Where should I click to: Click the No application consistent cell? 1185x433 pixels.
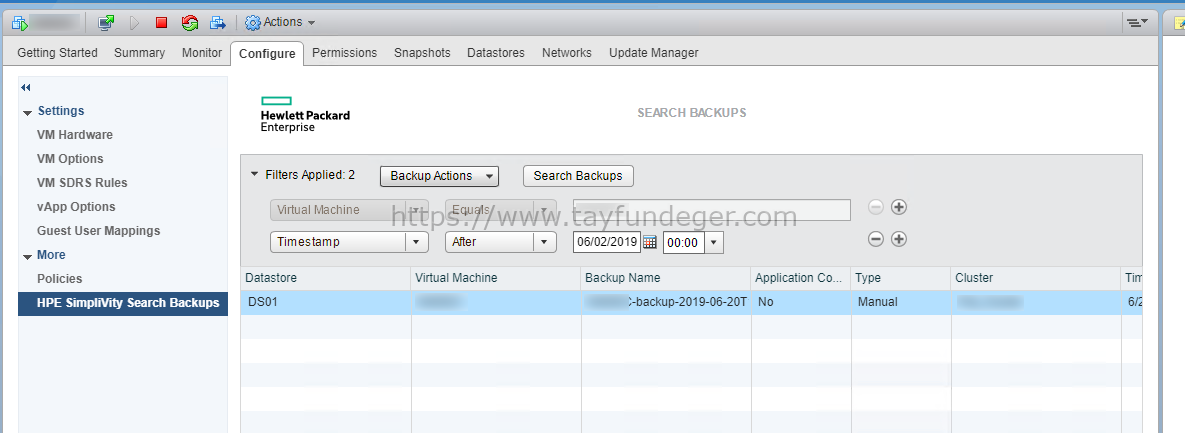tap(800, 302)
